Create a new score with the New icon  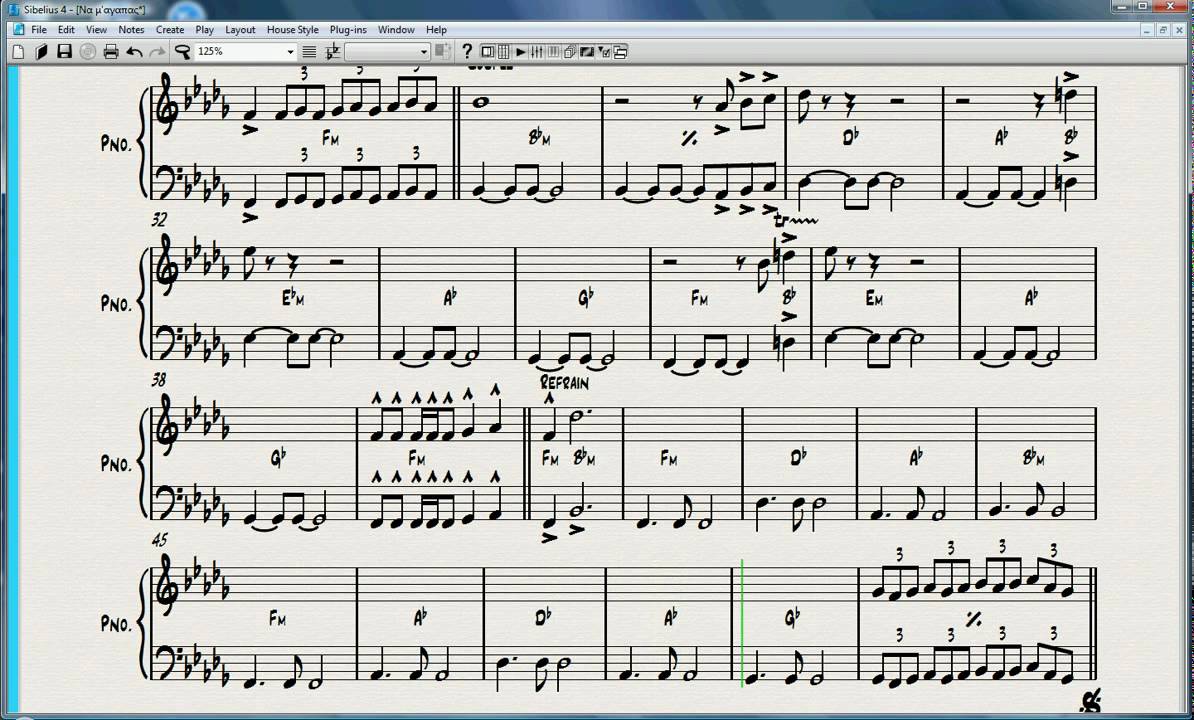pos(18,52)
